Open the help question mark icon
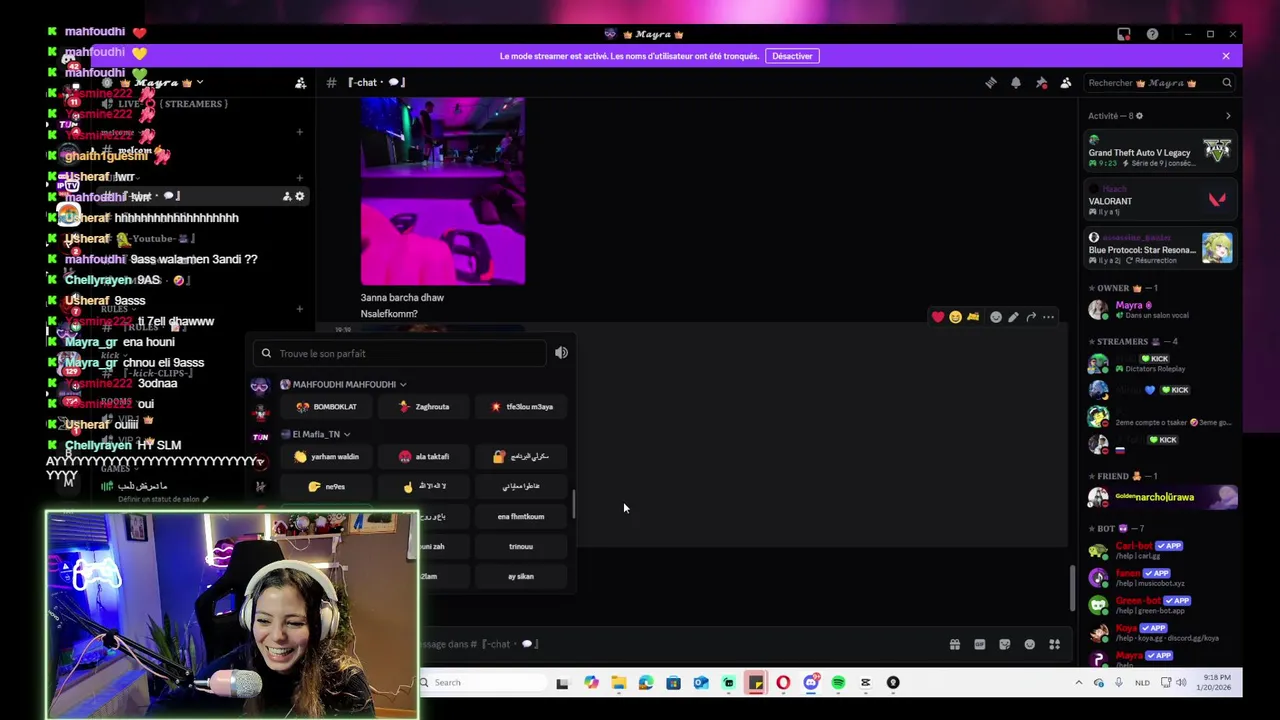 click(x=1152, y=34)
